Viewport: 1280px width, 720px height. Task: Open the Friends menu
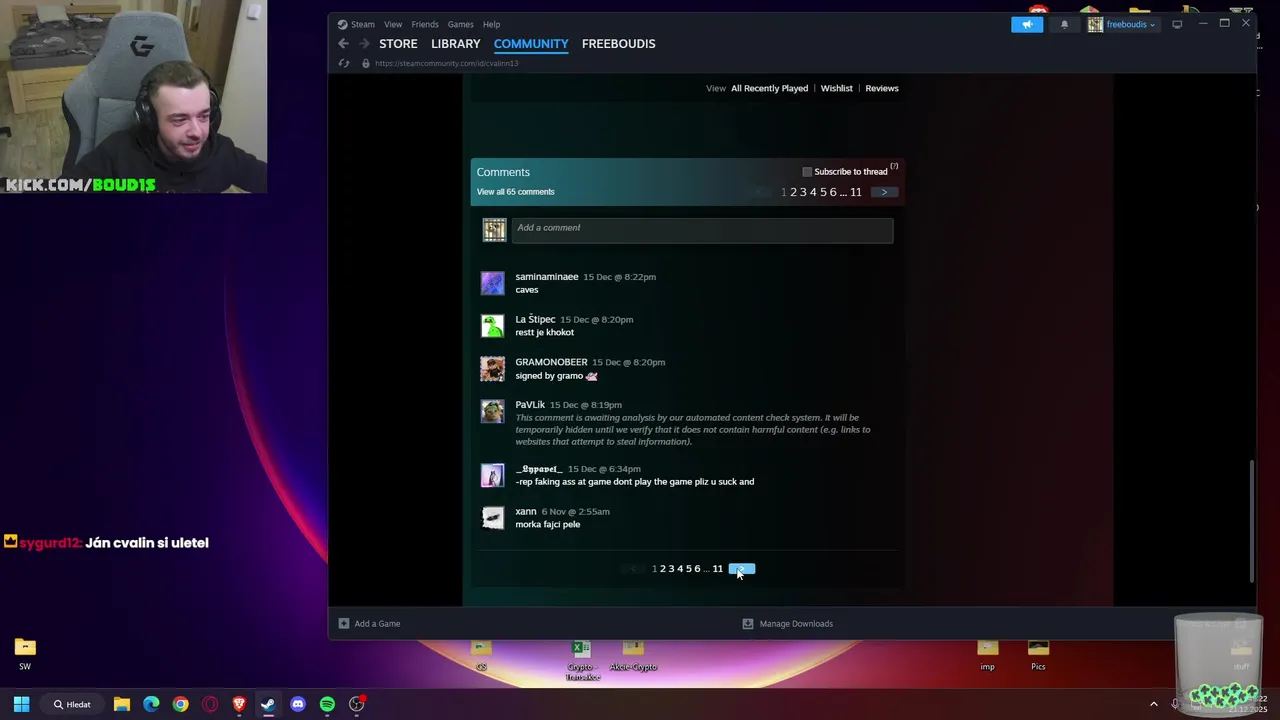[x=425, y=24]
